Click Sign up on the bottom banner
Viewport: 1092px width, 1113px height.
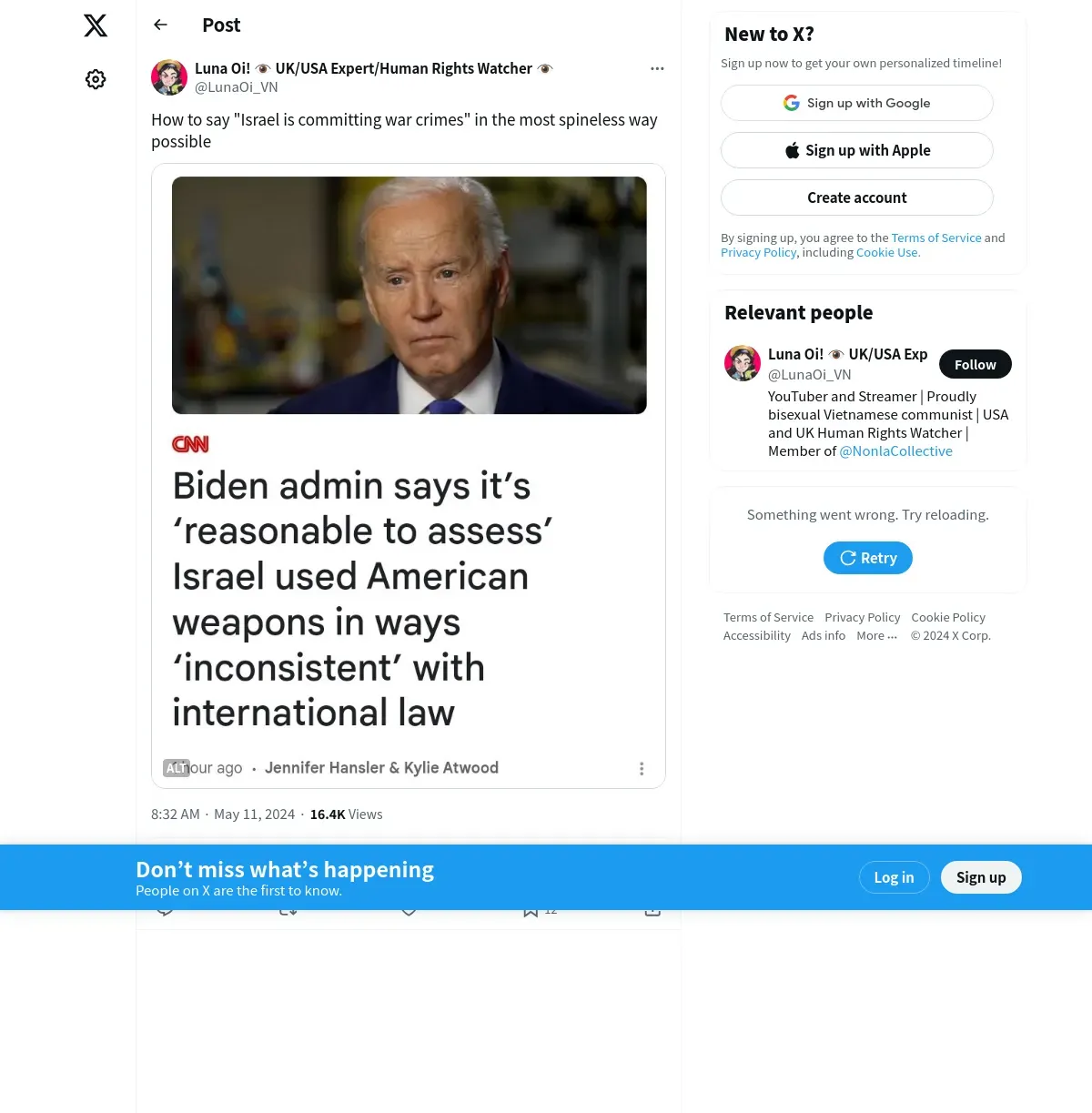[x=981, y=877]
